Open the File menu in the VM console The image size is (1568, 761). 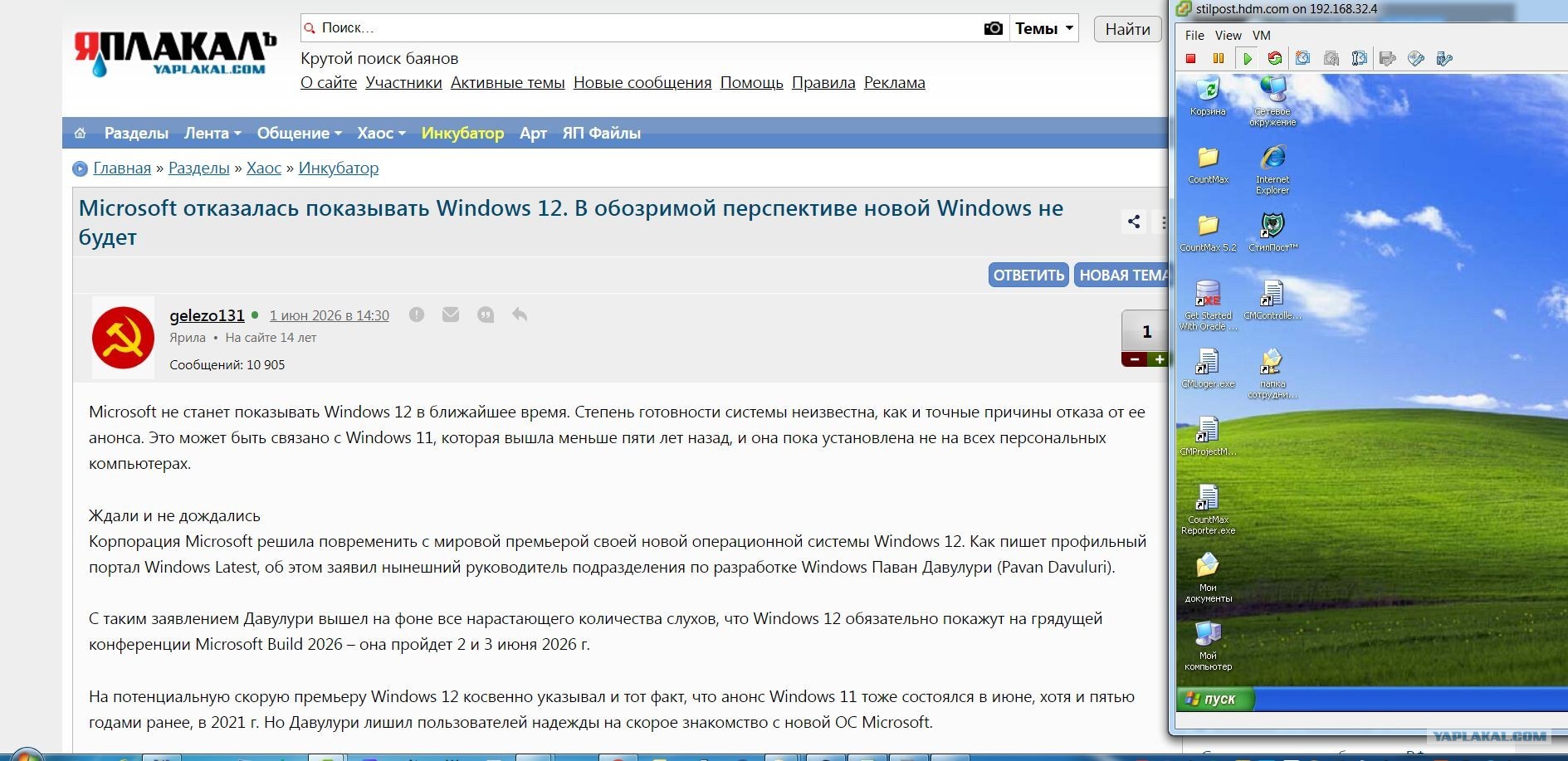point(1194,35)
